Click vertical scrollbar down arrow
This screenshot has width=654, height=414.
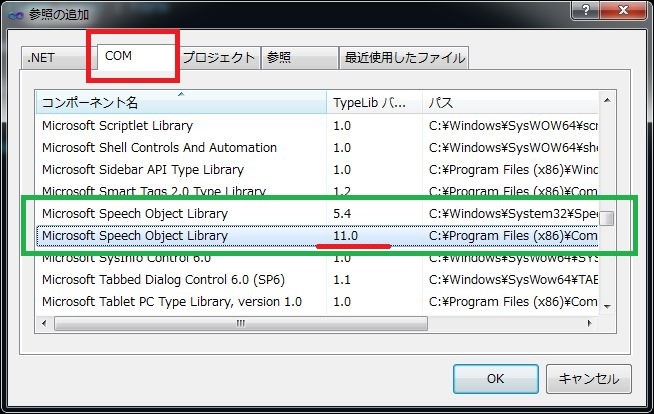(x=607, y=307)
